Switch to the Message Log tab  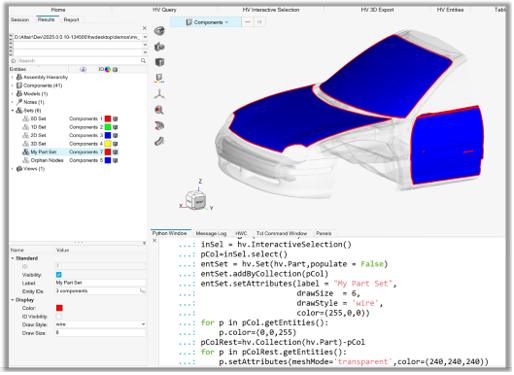(x=211, y=233)
